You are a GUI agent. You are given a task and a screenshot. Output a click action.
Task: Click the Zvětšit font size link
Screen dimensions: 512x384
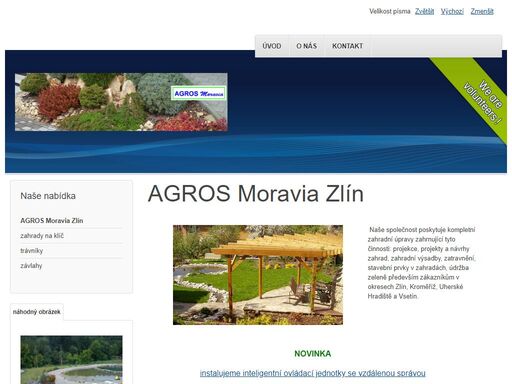point(424,11)
